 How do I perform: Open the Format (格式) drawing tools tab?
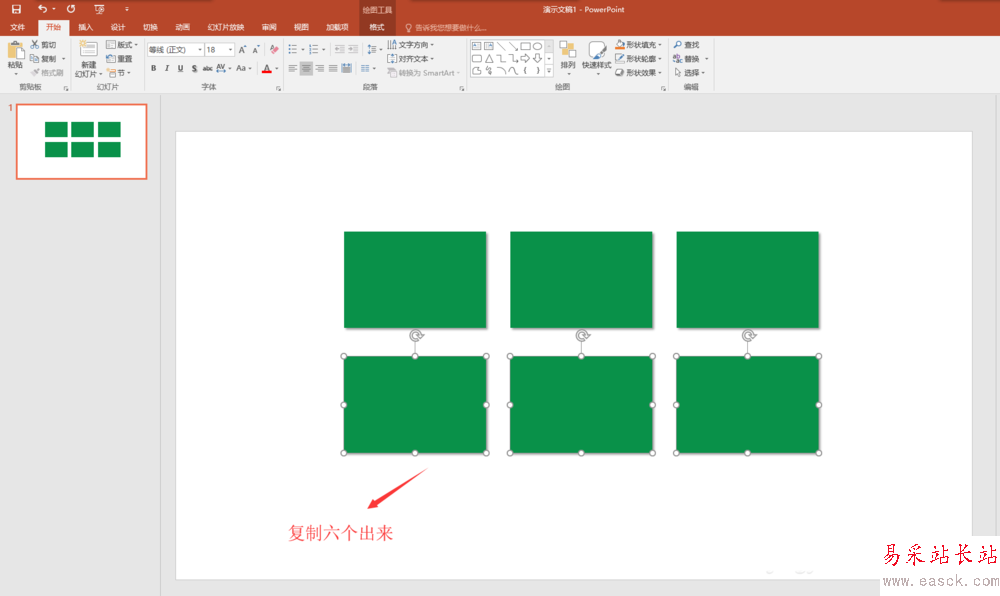376,27
